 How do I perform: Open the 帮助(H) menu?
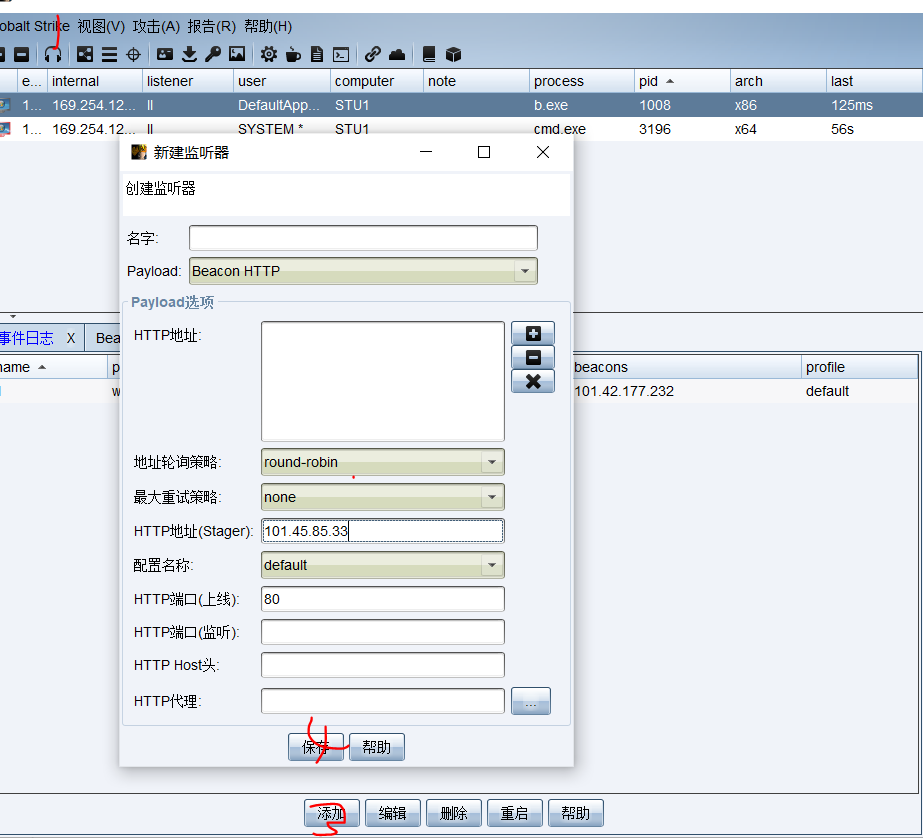coord(268,26)
